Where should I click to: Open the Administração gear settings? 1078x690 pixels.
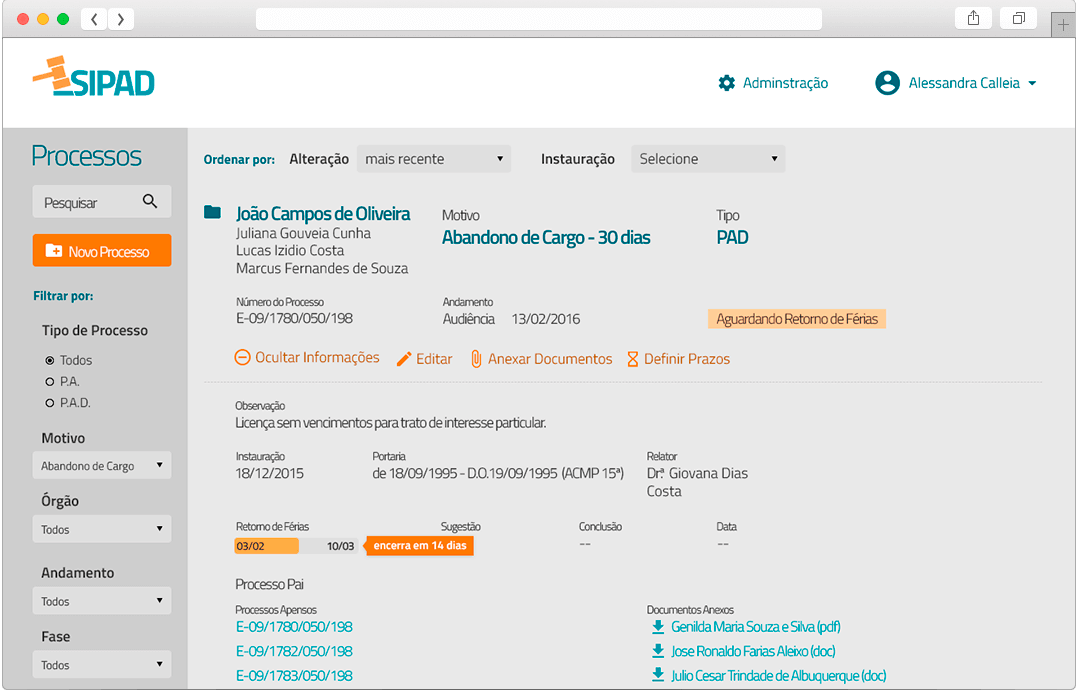[726, 83]
